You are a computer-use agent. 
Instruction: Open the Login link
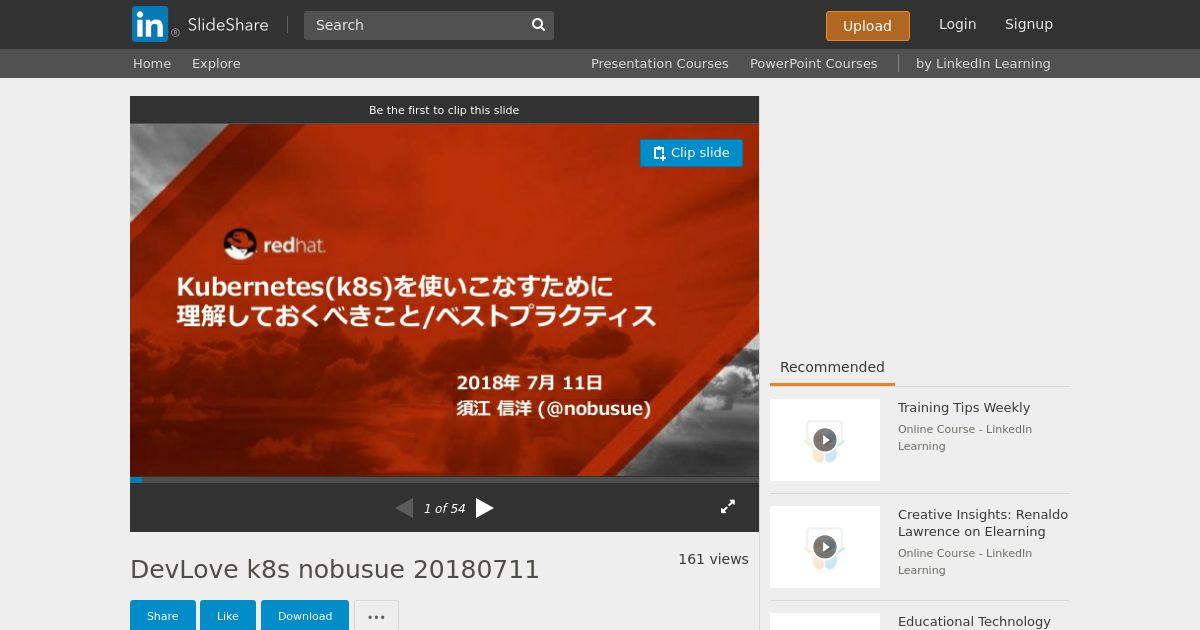tap(957, 24)
